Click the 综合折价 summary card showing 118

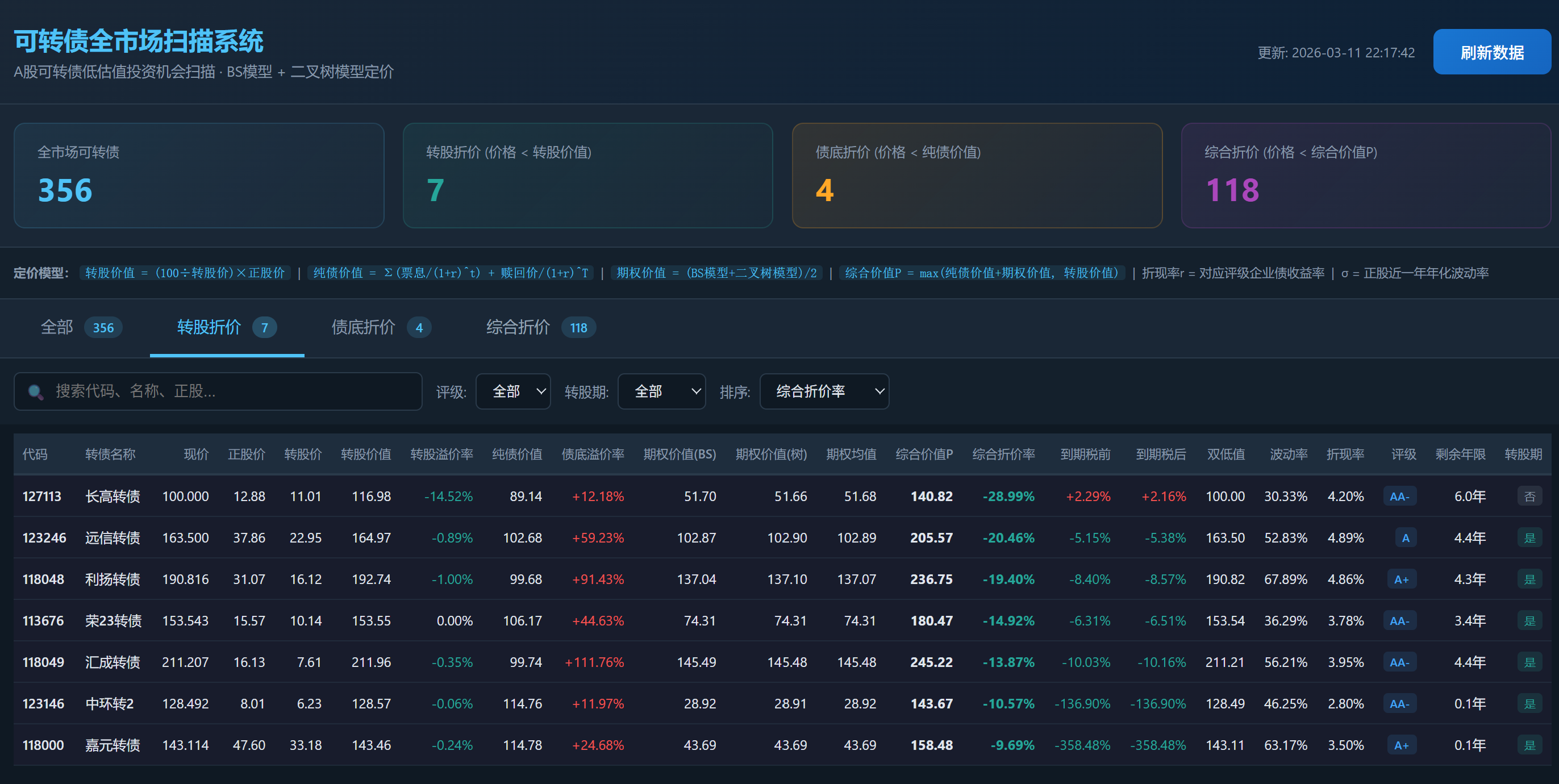[x=1365, y=176]
